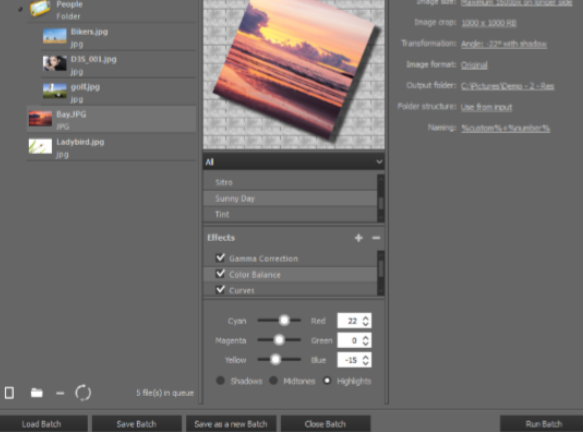Viewport: 583px width, 432px height.
Task: Uncheck Curves effect checkbox
Action: point(220,290)
